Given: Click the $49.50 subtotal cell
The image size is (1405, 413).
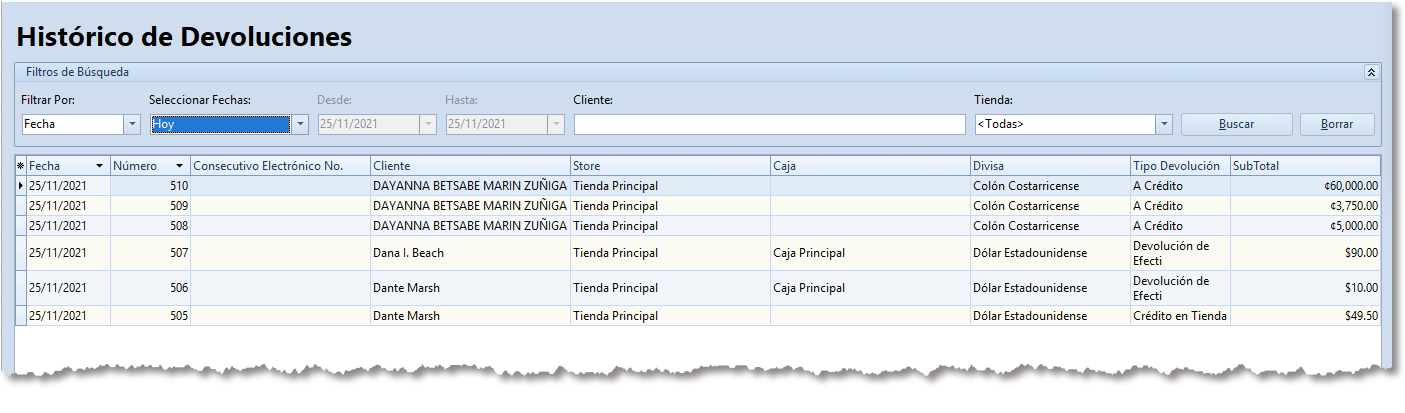Looking at the screenshot, I should pyautogui.click(x=1305, y=316).
